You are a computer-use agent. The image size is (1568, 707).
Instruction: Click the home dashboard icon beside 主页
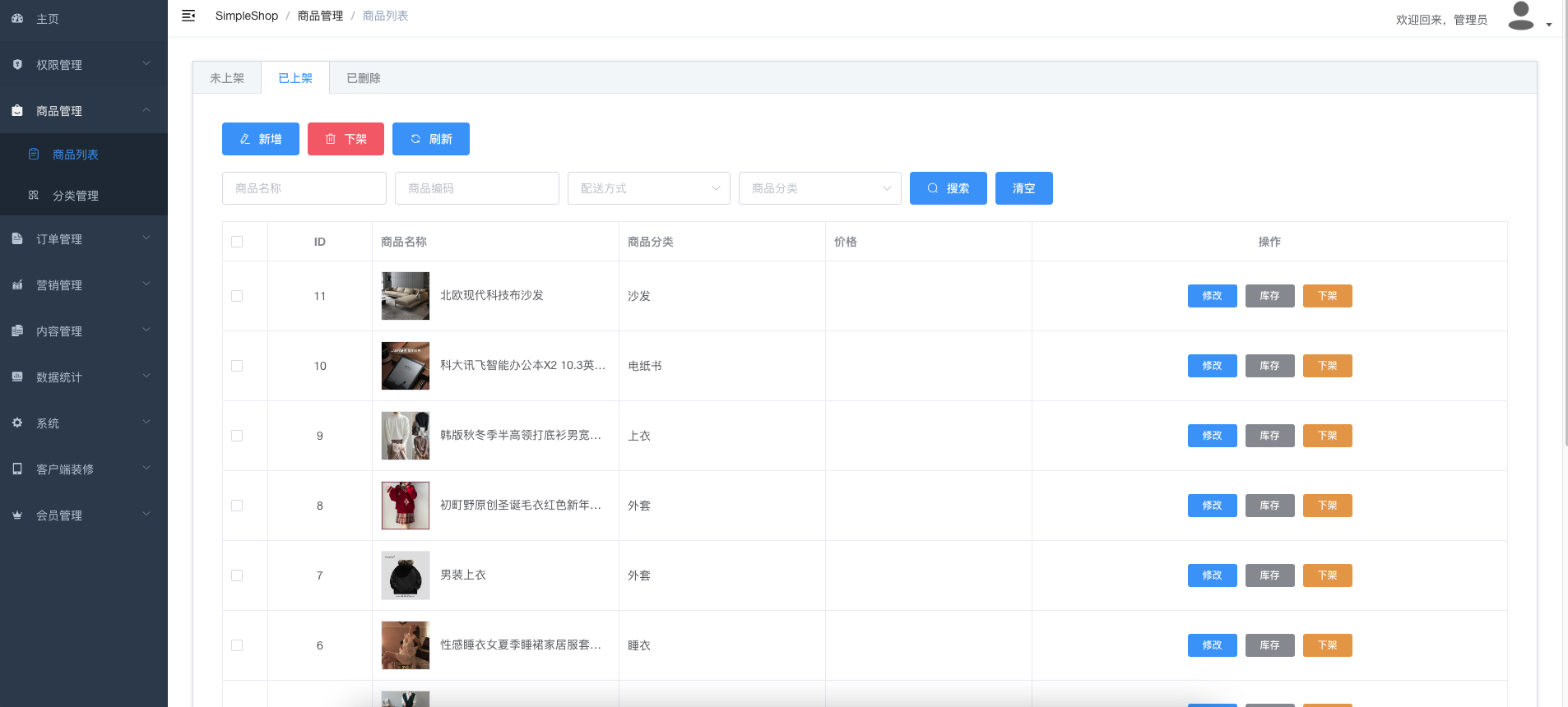click(x=17, y=18)
